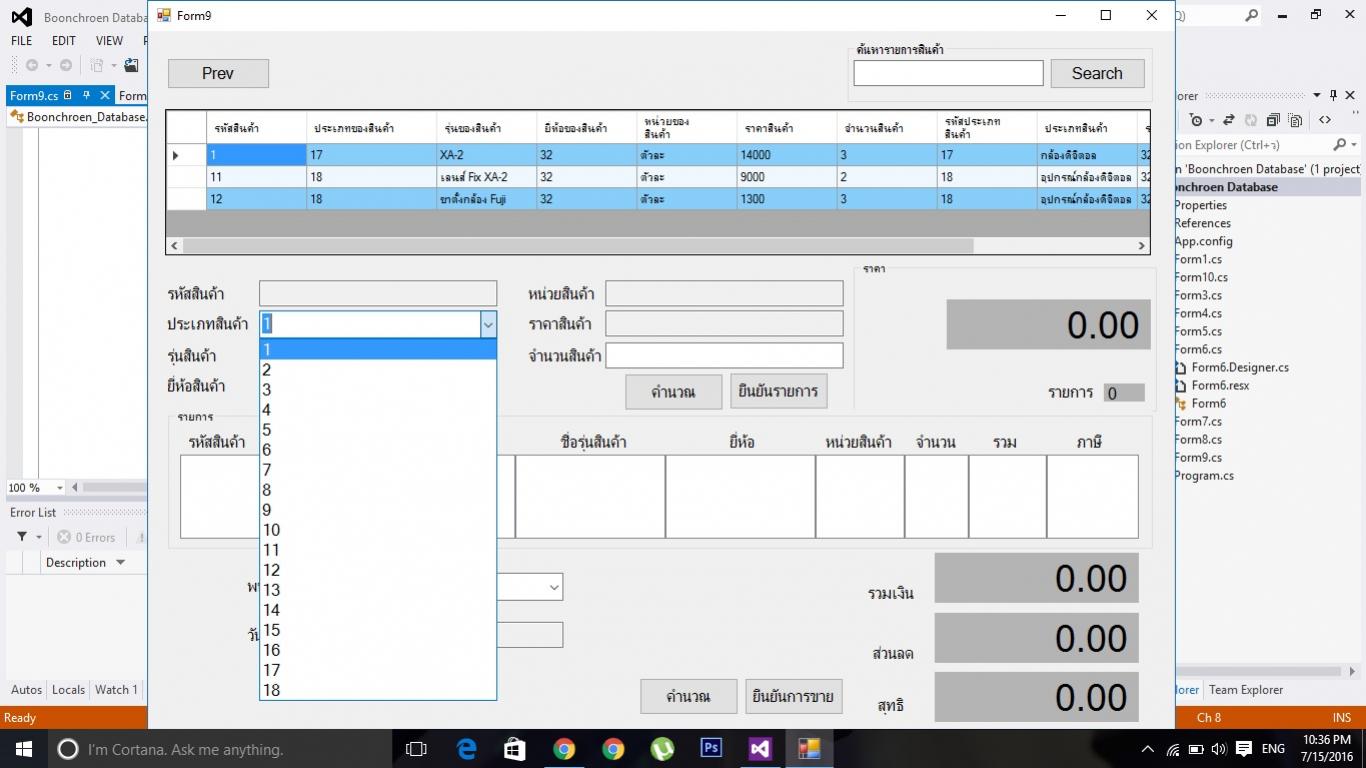Click the Visual Studio logo icon
The height and width of the screenshot is (768, 1366).
click(x=21, y=17)
